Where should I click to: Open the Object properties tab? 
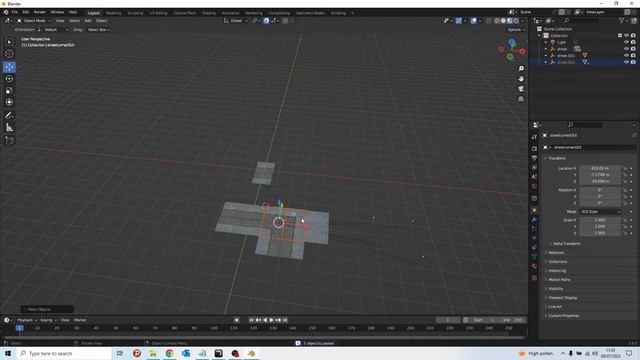[534, 210]
